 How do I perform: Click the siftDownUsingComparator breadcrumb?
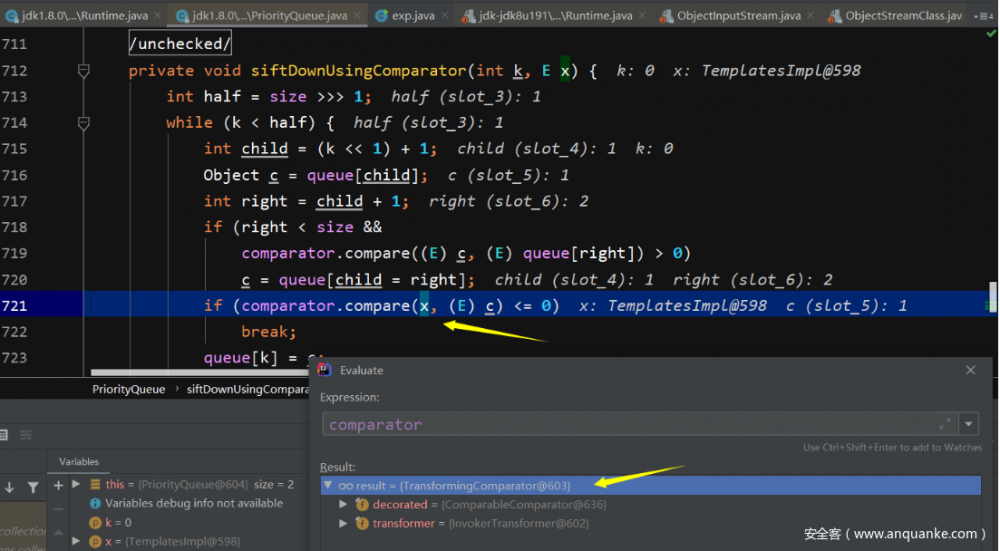(247, 389)
